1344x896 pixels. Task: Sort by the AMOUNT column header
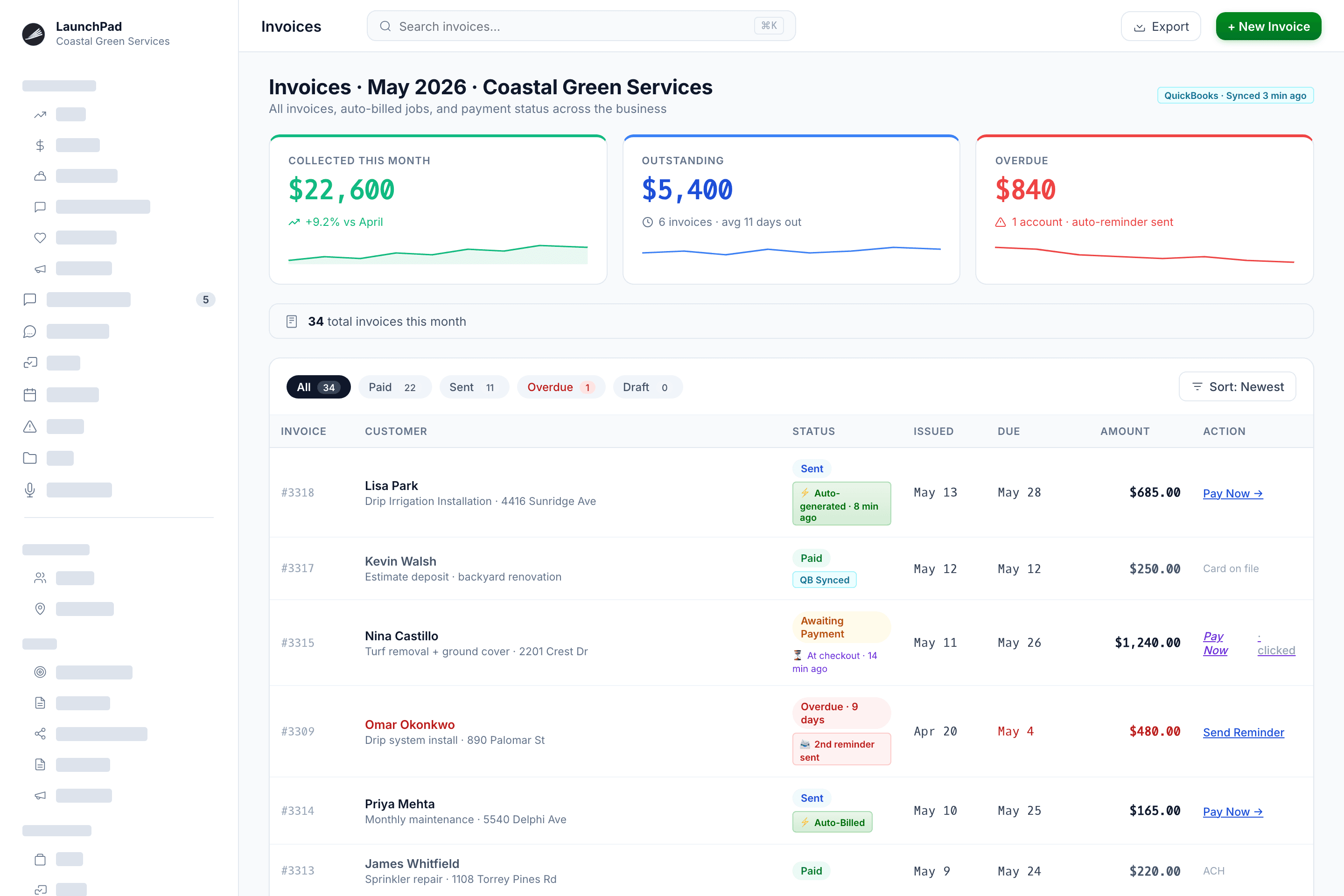coord(1125,431)
